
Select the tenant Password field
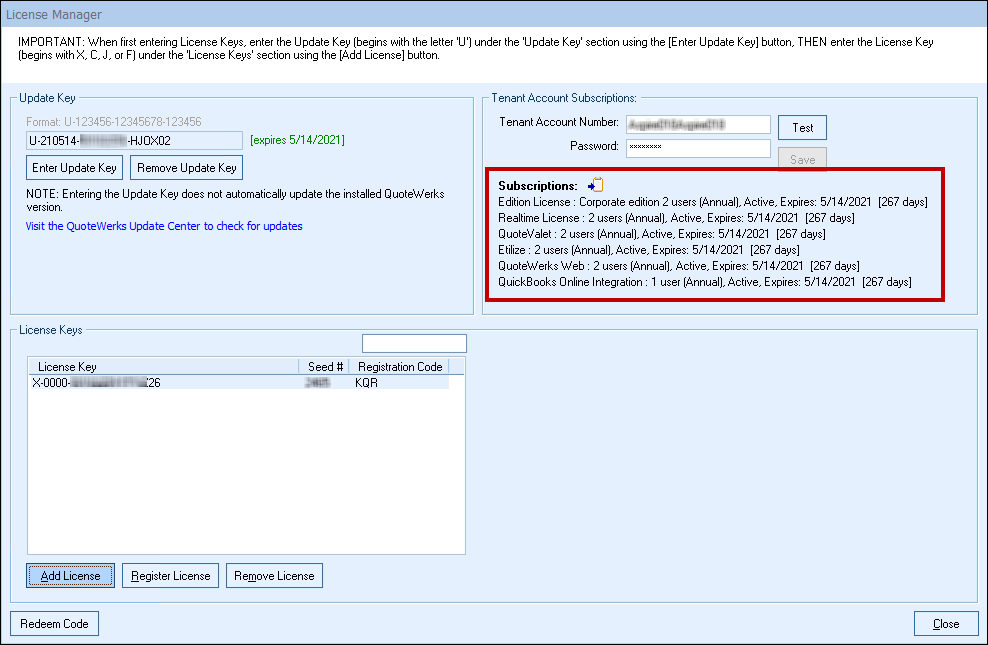(x=698, y=147)
